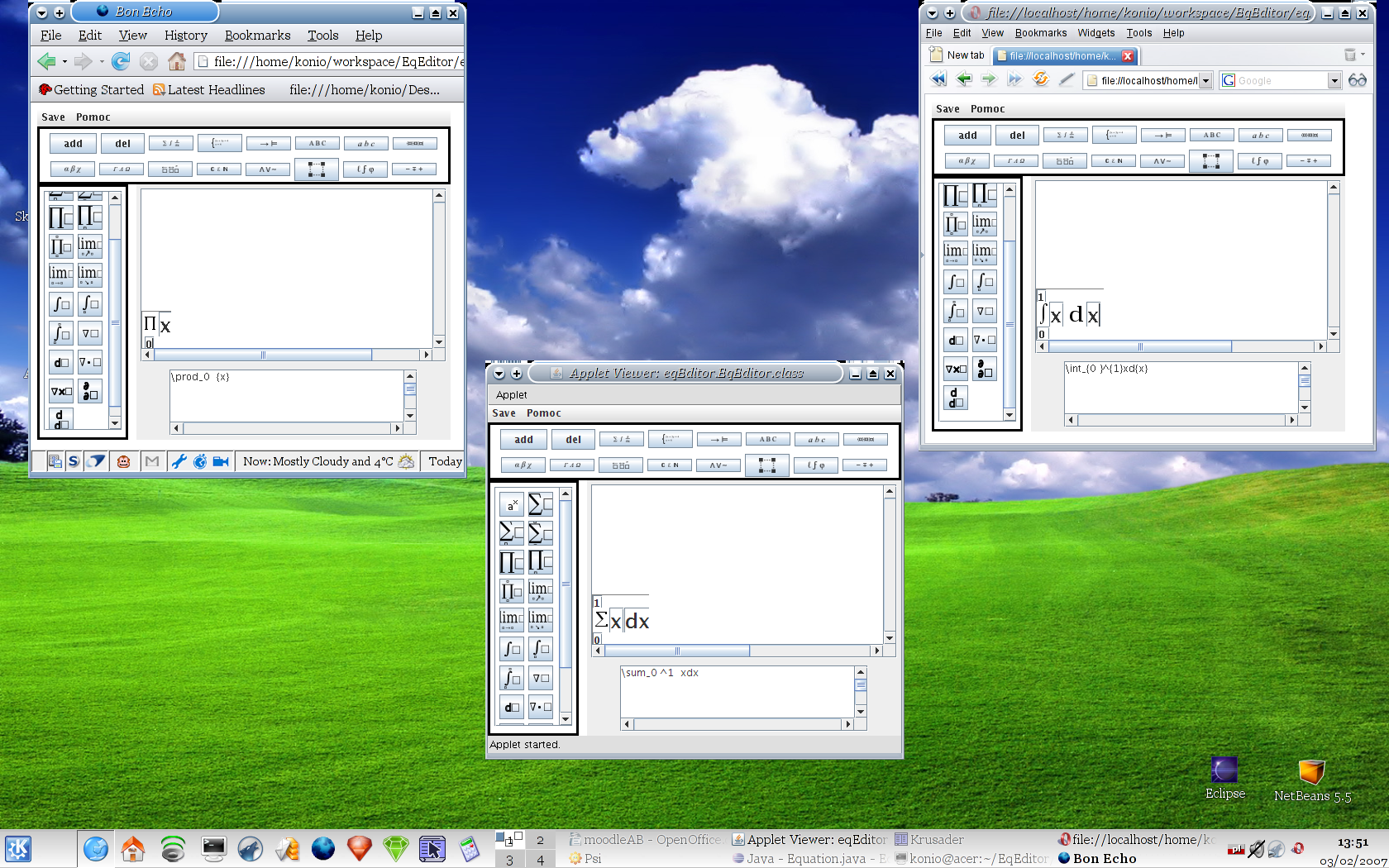
Task: Open braces/matrix category in Applet Viewer toolbar
Action: point(671,439)
